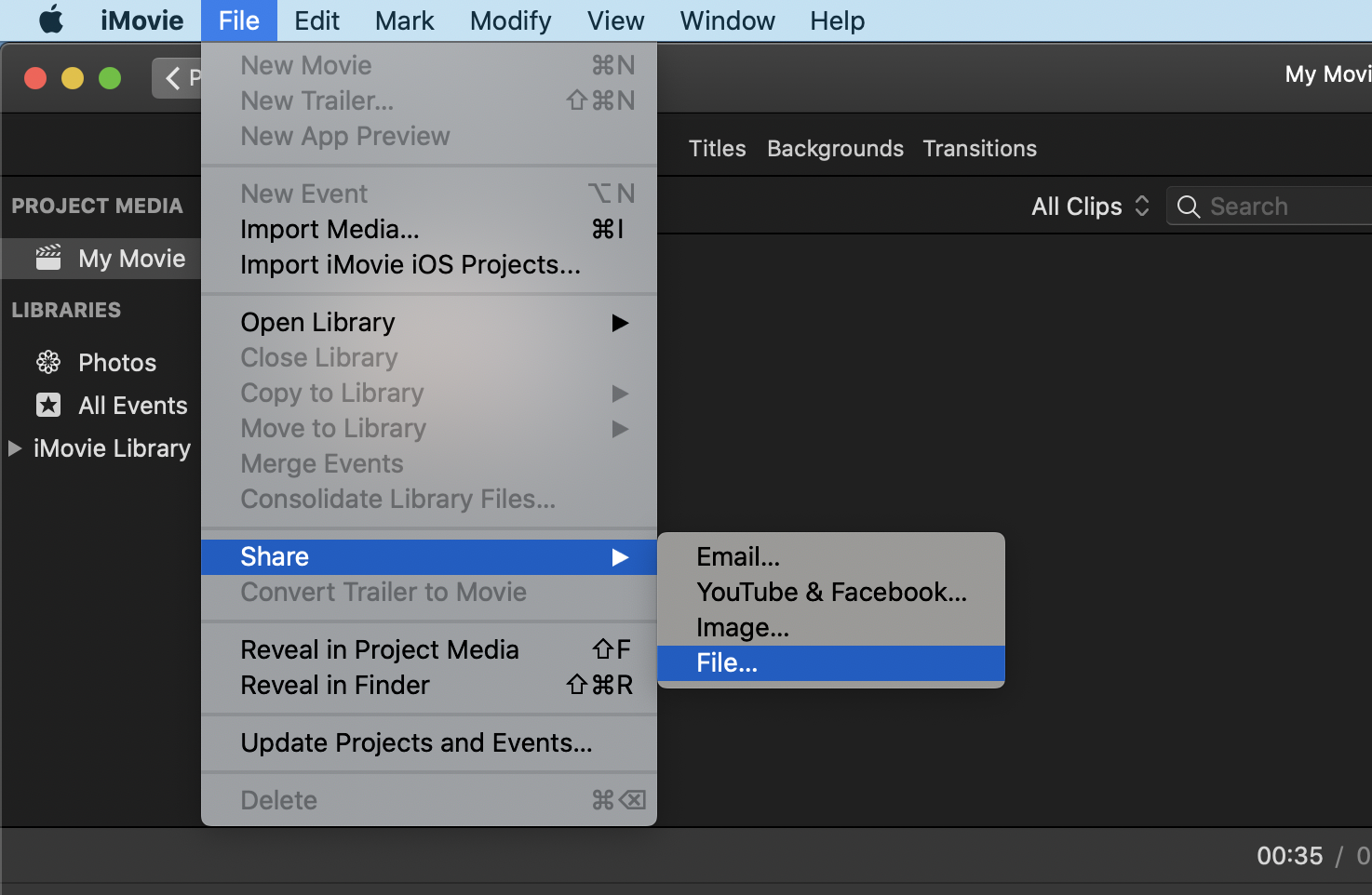This screenshot has width=1372, height=895.
Task: Select Email… in the Share submenu
Action: pyautogui.click(x=738, y=556)
